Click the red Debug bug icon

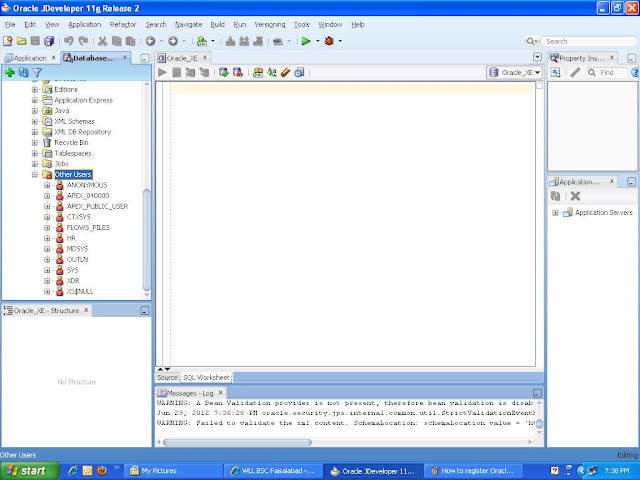(329, 41)
